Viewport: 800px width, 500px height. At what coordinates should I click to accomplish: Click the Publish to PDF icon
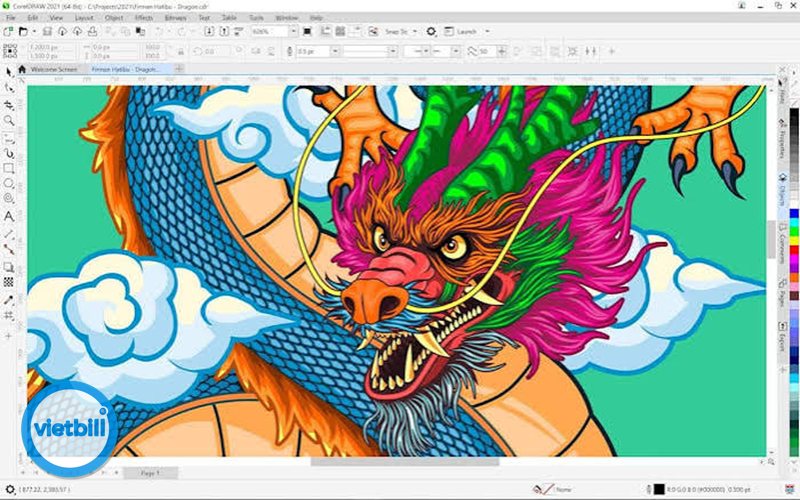(x=238, y=32)
